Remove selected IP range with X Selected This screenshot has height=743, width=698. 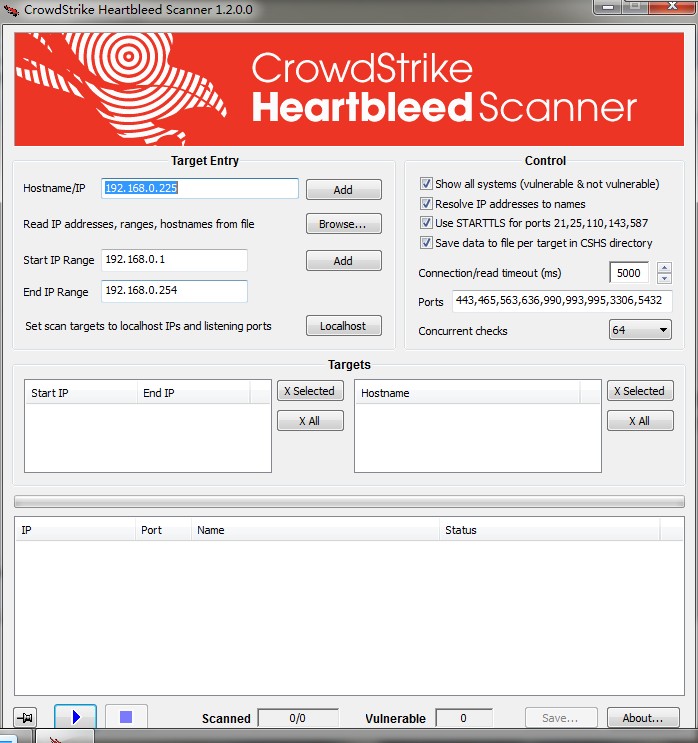pyautogui.click(x=310, y=391)
